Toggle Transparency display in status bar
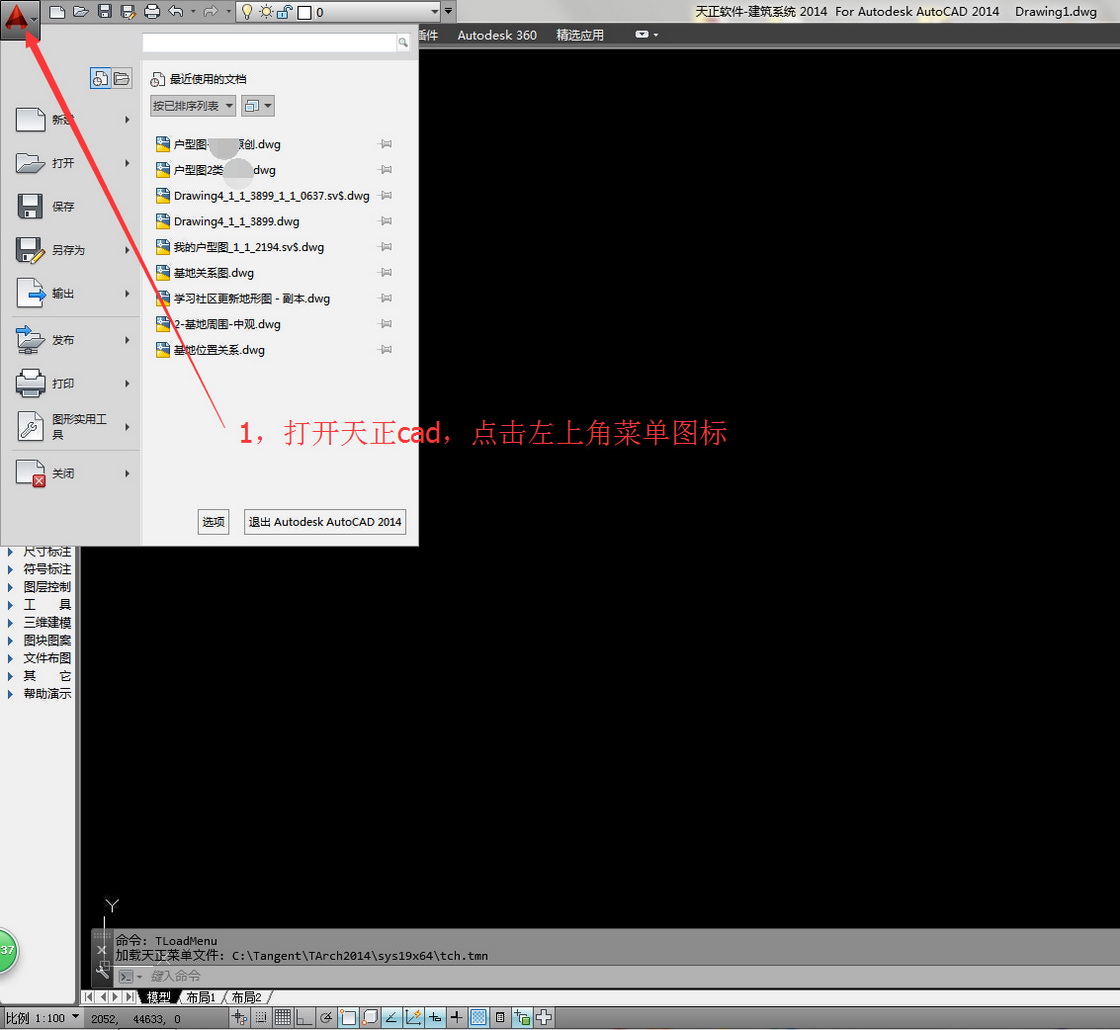Image resolution: width=1120 pixels, height=1030 pixels. (x=479, y=1017)
